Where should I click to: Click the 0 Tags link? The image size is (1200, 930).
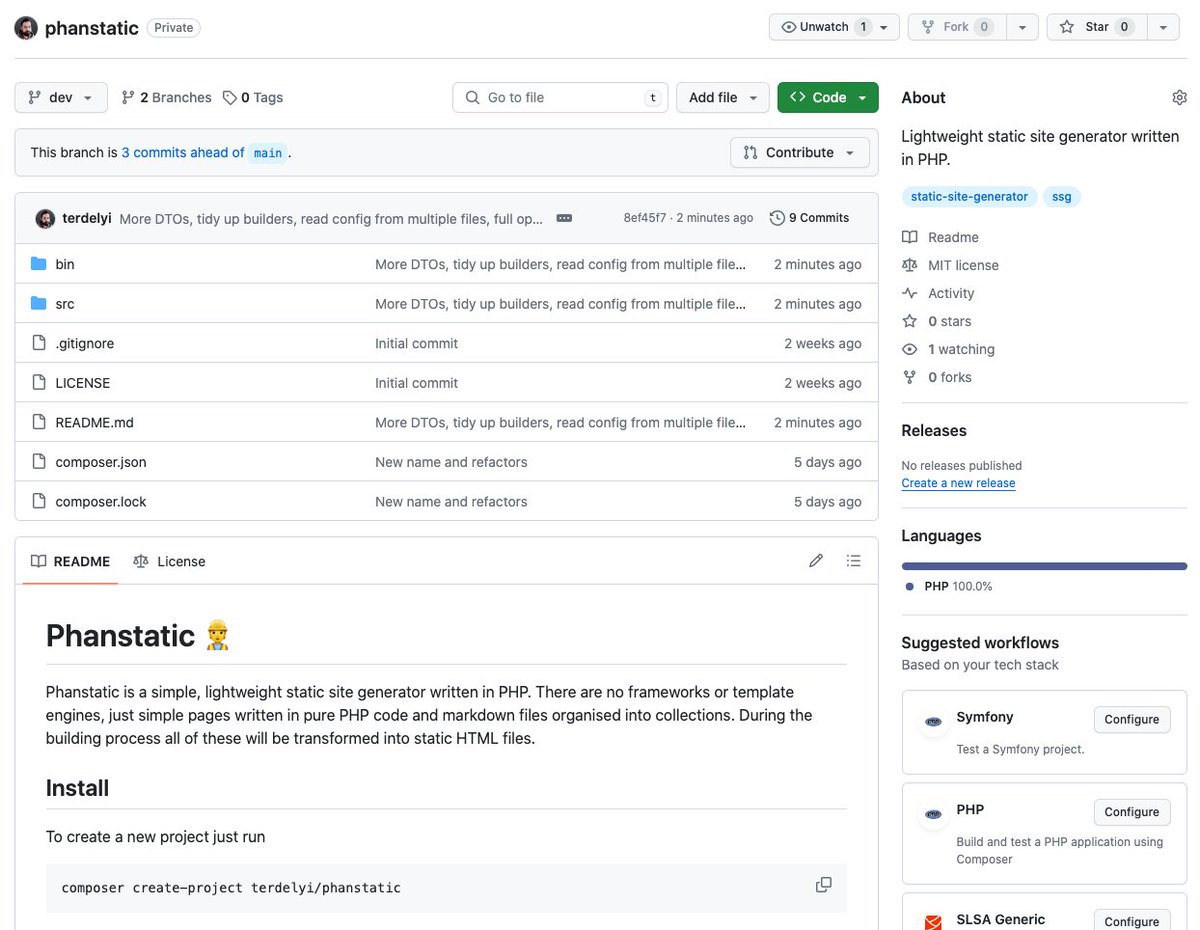click(253, 97)
